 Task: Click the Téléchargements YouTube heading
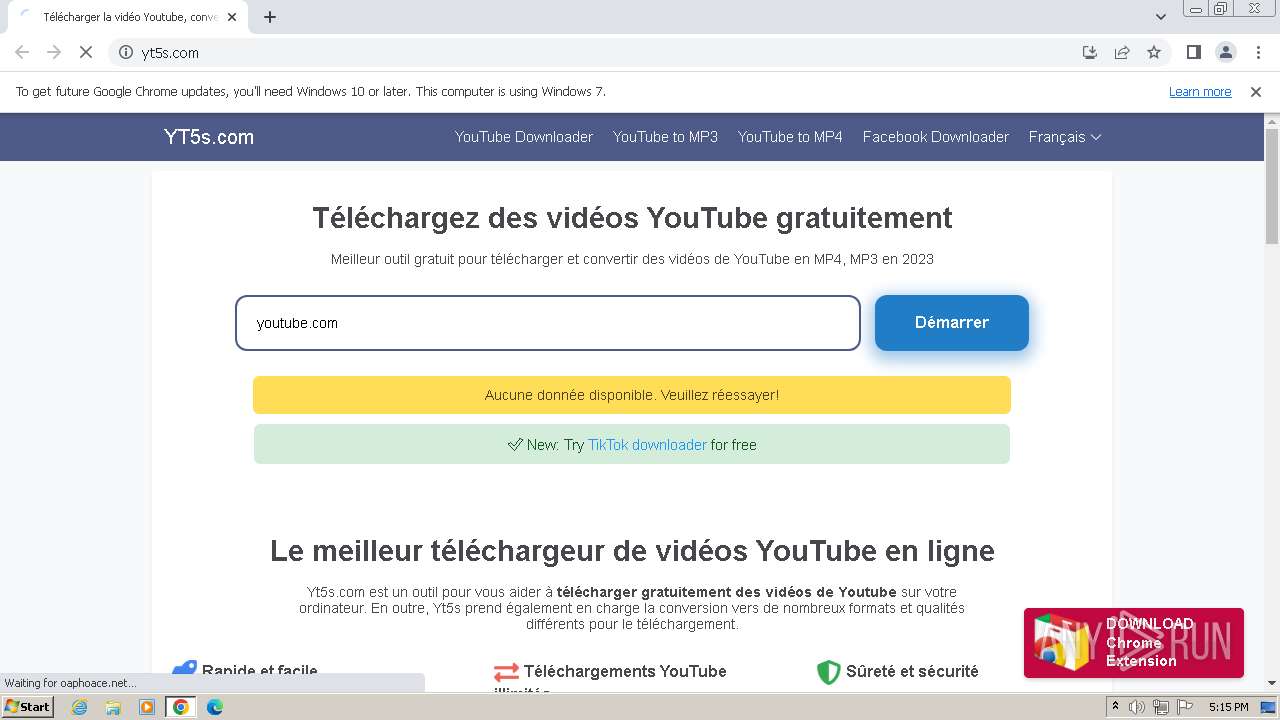tap(625, 671)
